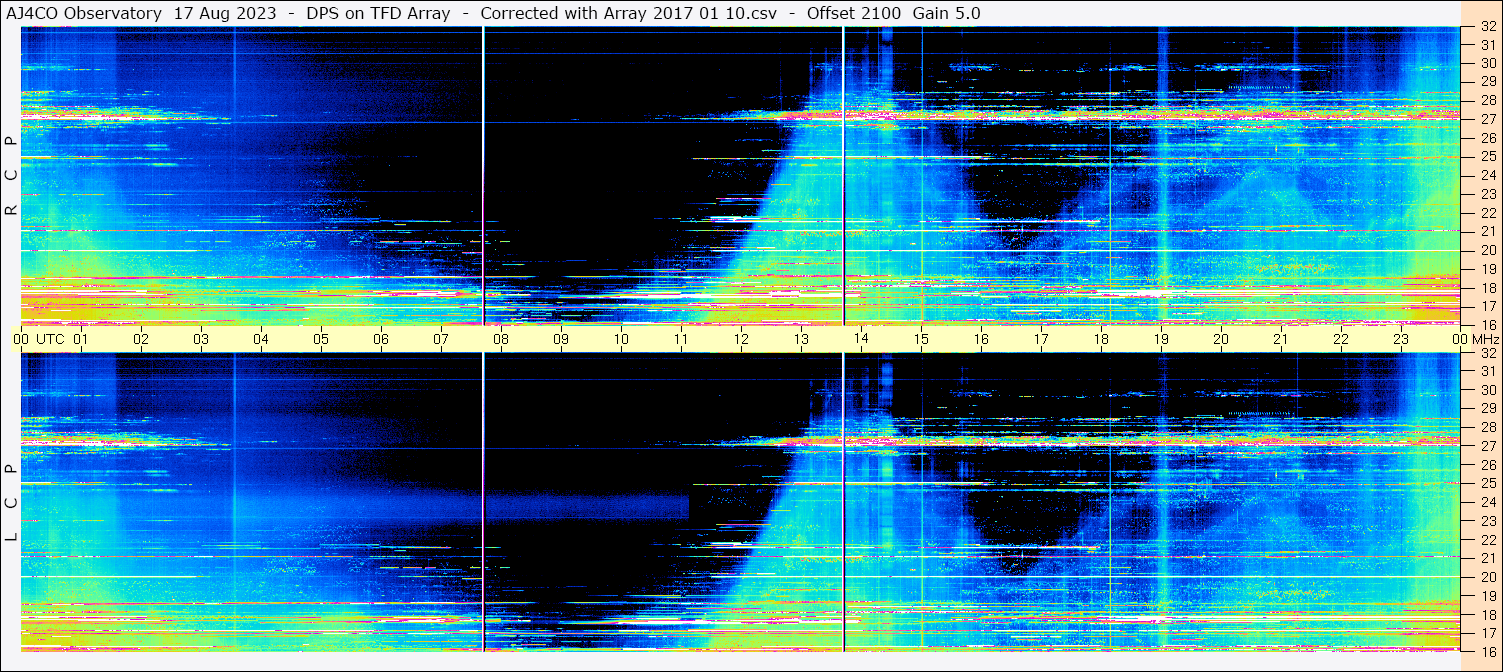The image size is (1503, 672).
Task: Click the Gain 5.0 value in header
Action: (x=946, y=13)
